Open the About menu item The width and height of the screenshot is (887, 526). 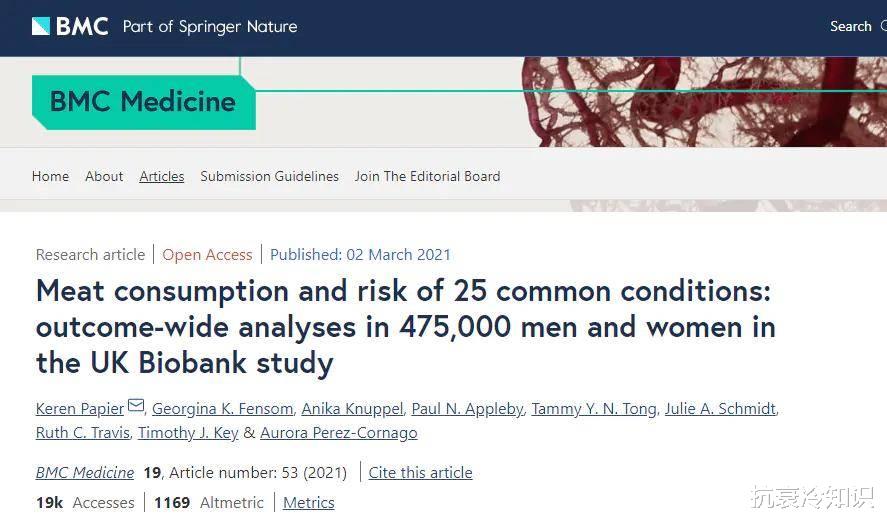[104, 176]
